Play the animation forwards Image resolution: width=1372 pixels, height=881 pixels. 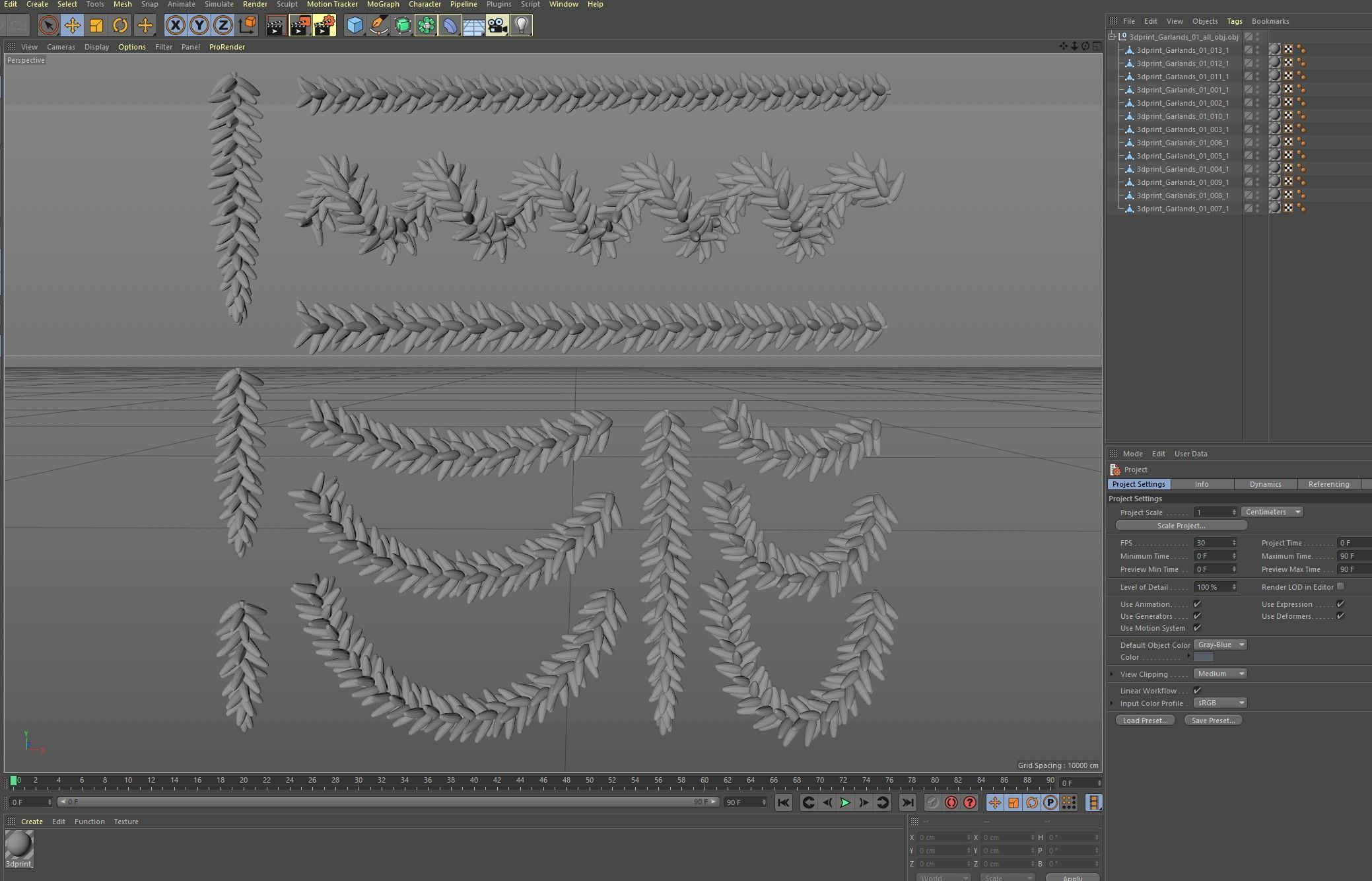(x=845, y=802)
